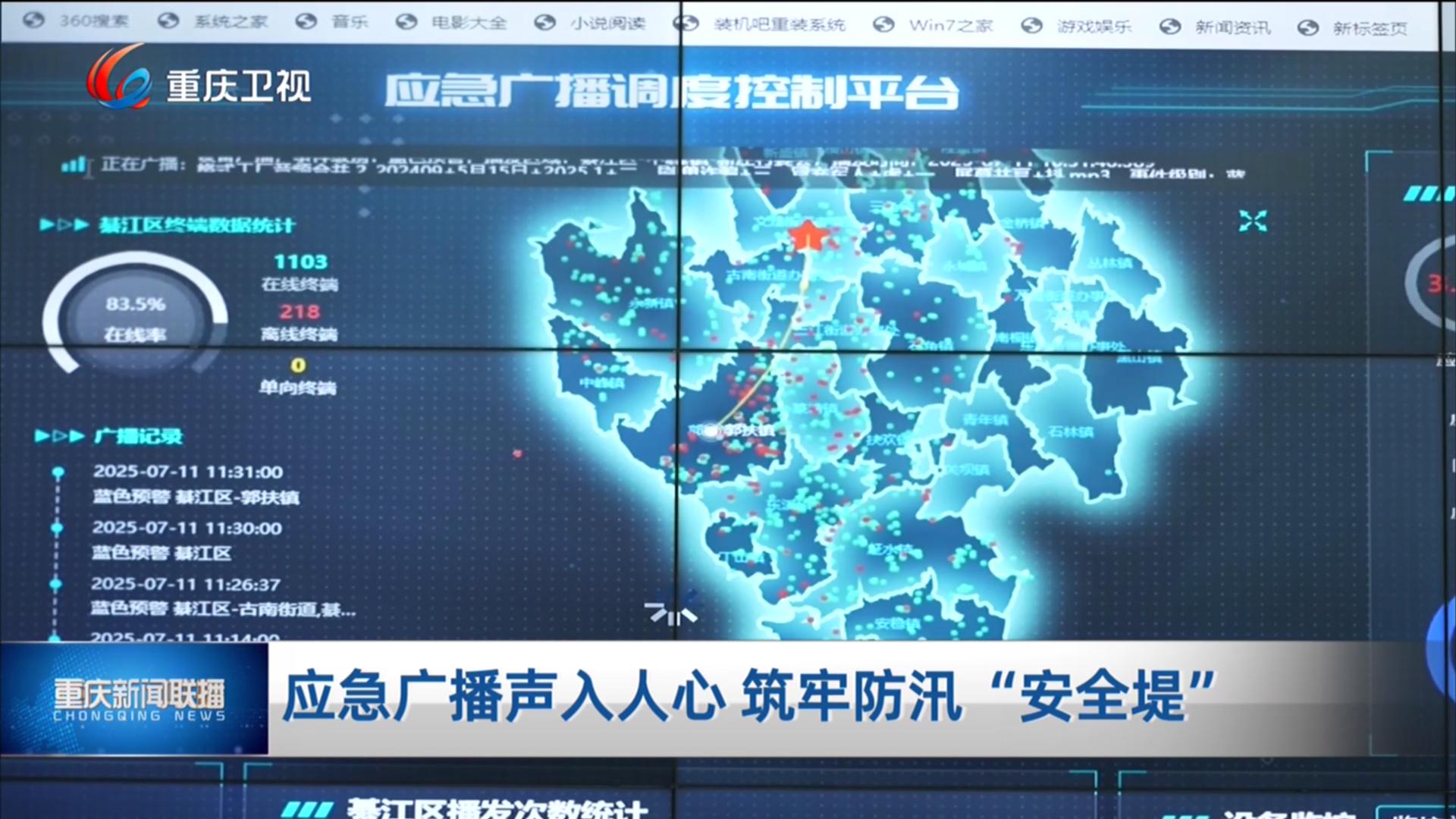
Task: Open the 系统之家 bookmark
Action: [x=231, y=21]
